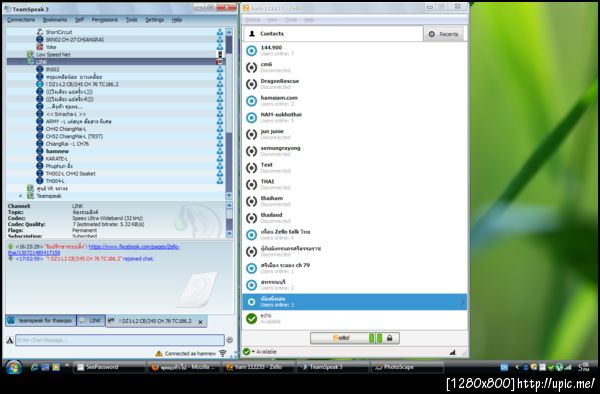600x394 pixels.
Task: Select the jun junie contact in Zello
Action: [x=355, y=134]
